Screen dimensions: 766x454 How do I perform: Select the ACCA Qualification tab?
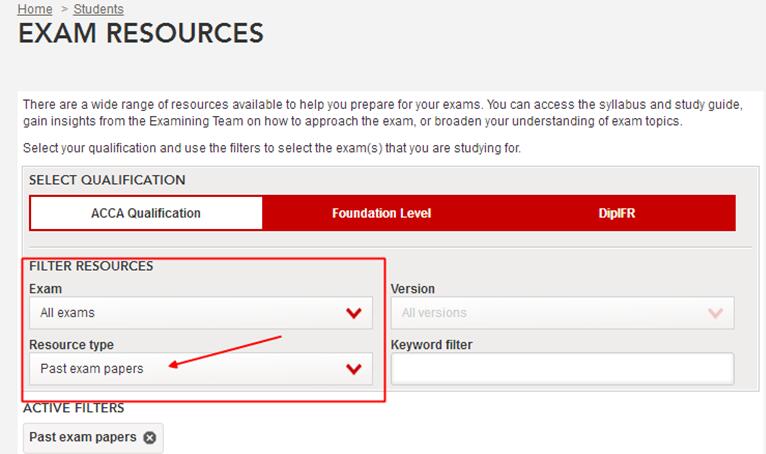(x=146, y=213)
